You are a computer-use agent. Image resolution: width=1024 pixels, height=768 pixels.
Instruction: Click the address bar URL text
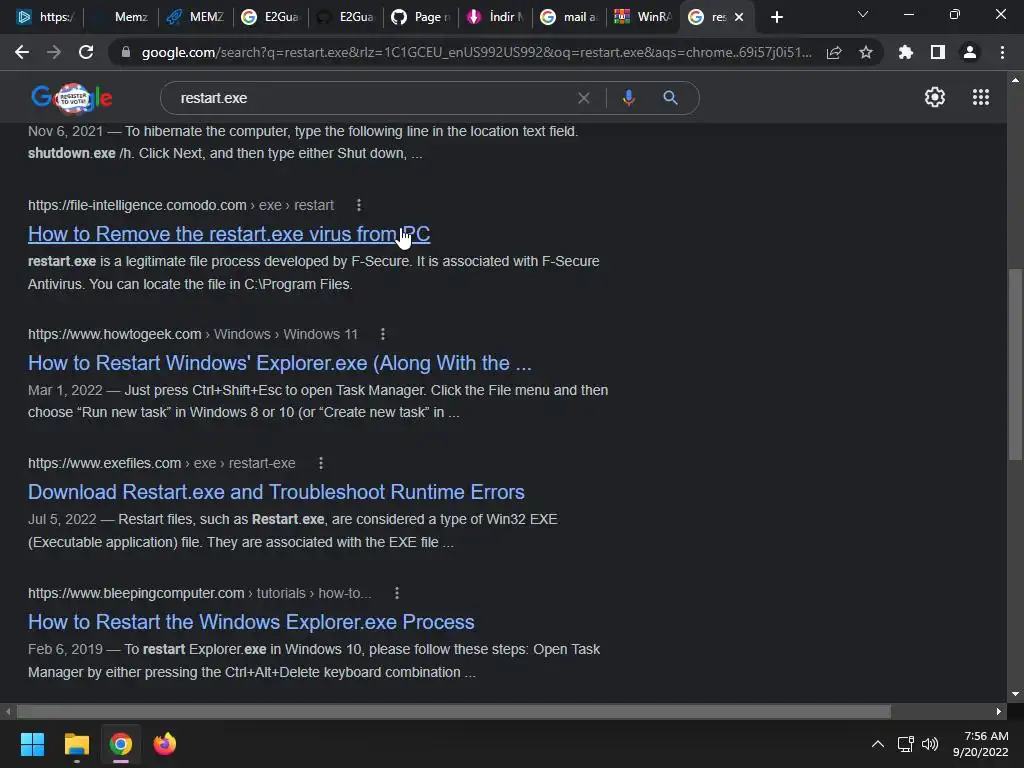[x=477, y=52]
